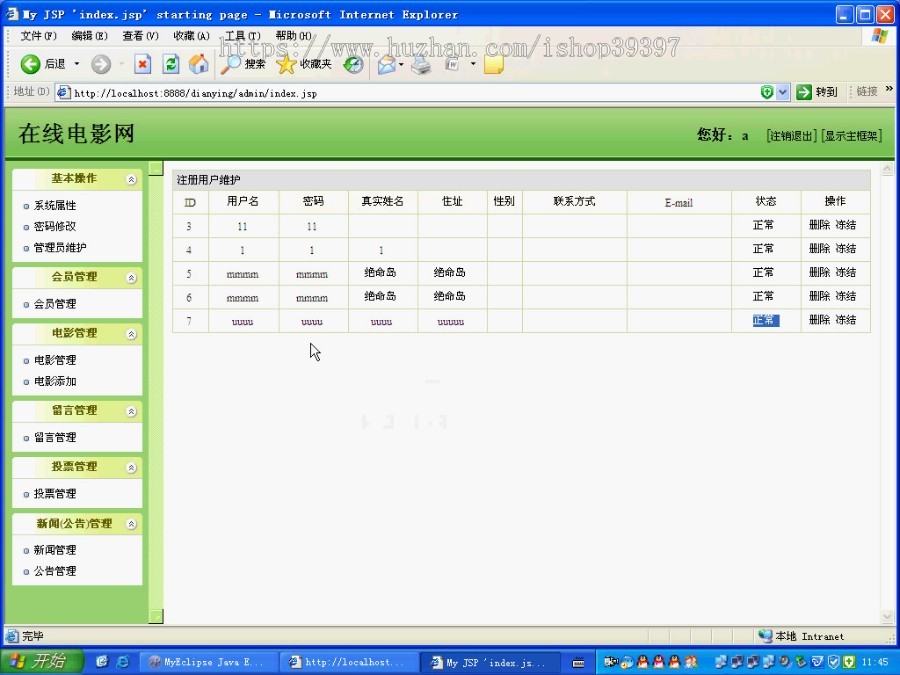Click the highlighted 正常 status in row 7
This screenshot has height=675, width=900.
[x=766, y=320]
